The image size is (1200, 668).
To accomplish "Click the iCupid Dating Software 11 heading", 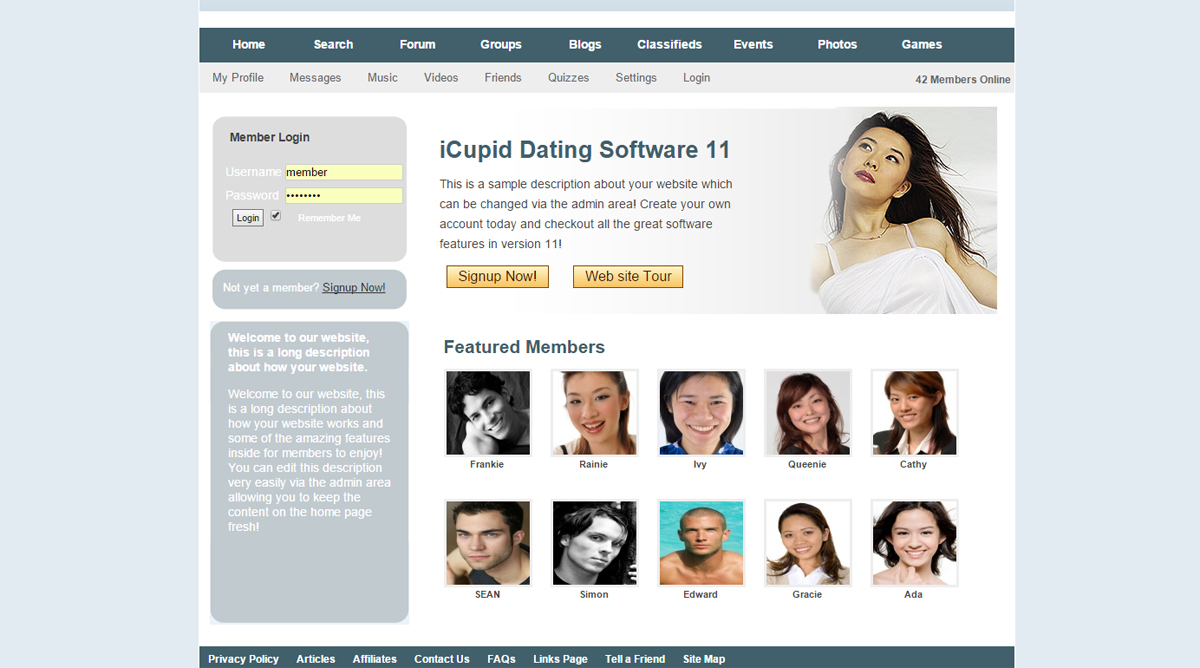I will pyautogui.click(x=585, y=150).
